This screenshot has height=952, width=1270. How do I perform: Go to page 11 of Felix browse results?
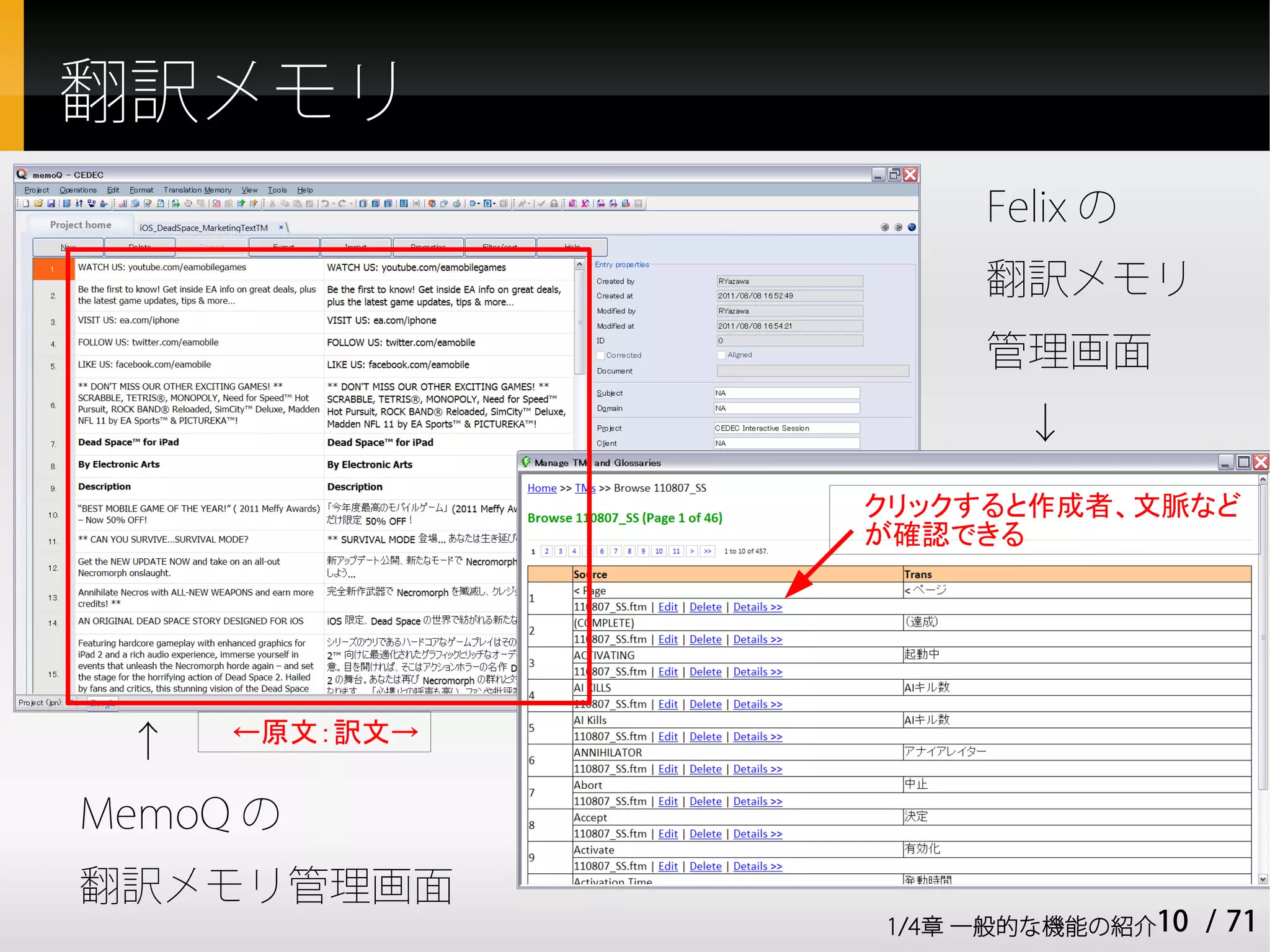(676, 551)
